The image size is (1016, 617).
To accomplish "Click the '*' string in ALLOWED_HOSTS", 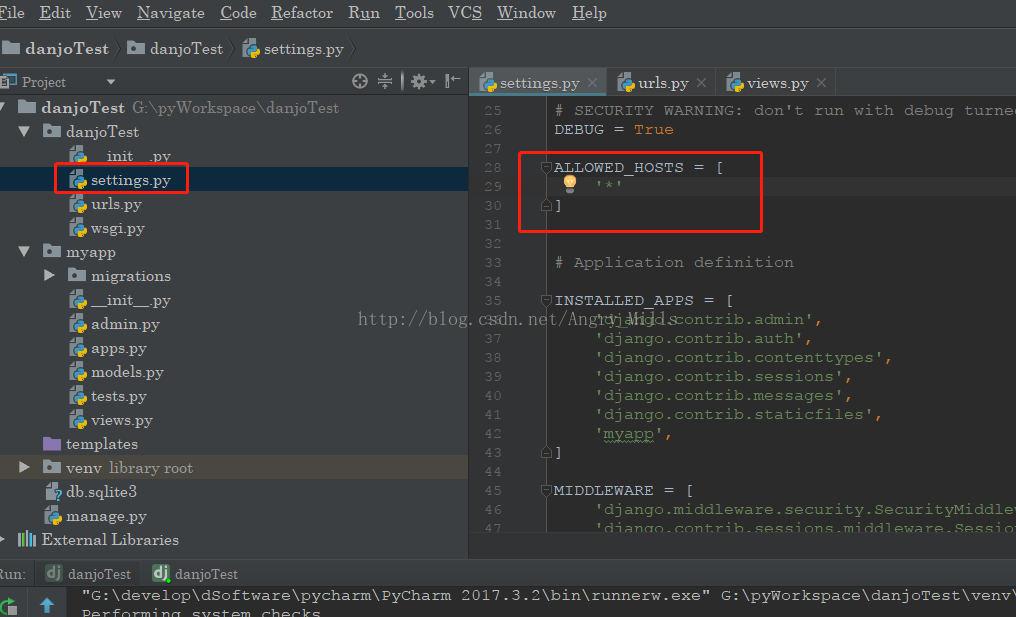I will (x=608, y=186).
